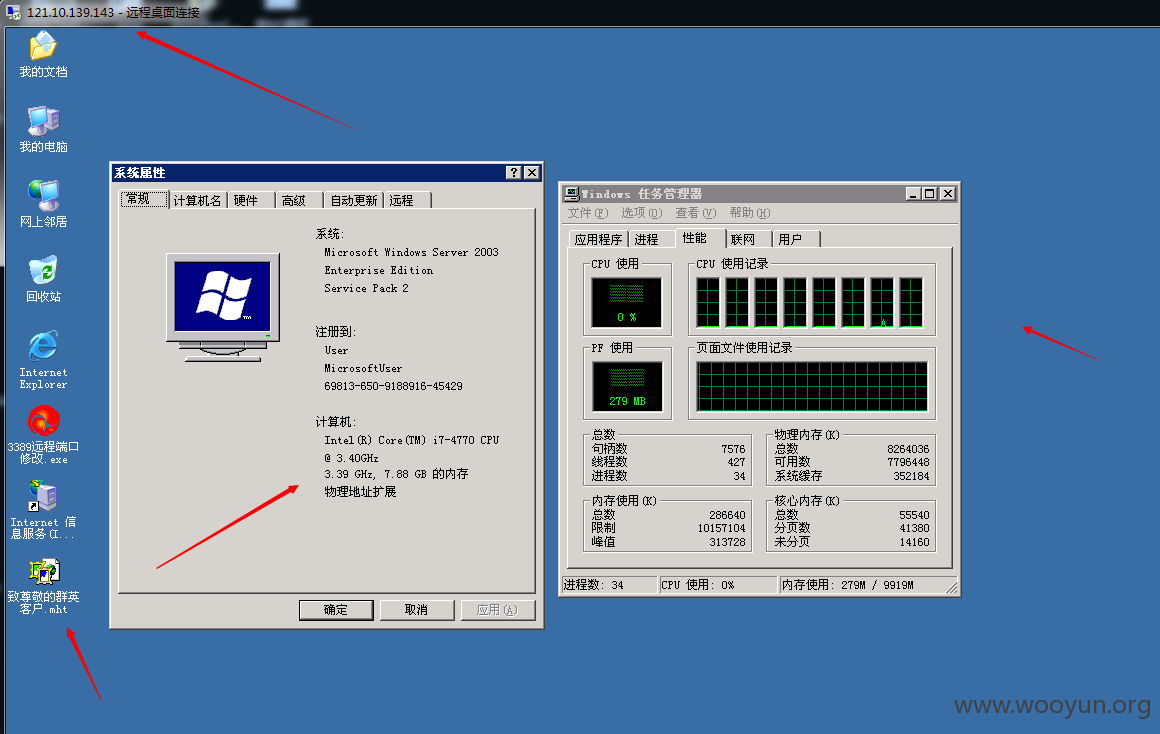Click the remote desktop connection title bar icon
The height and width of the screenshot is (734, 1160).
pos(13,13)
